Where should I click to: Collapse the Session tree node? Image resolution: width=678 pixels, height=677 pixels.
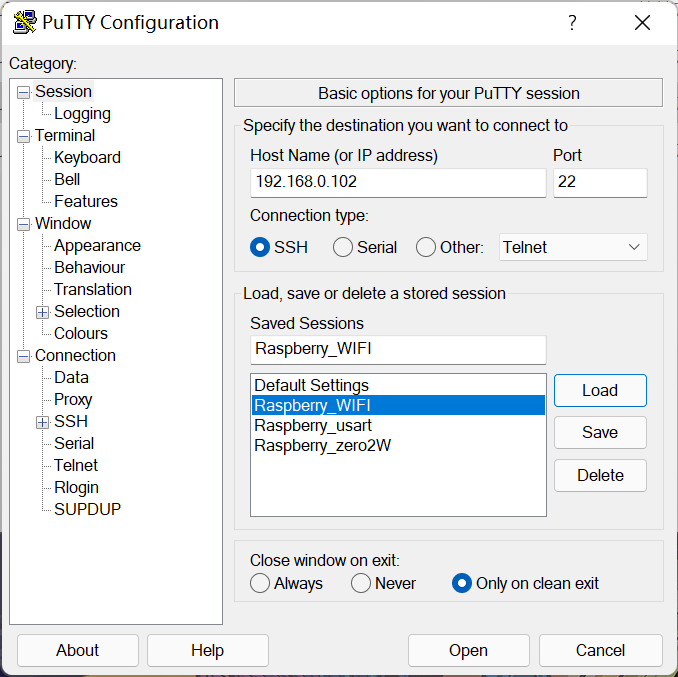coord(23,93)
